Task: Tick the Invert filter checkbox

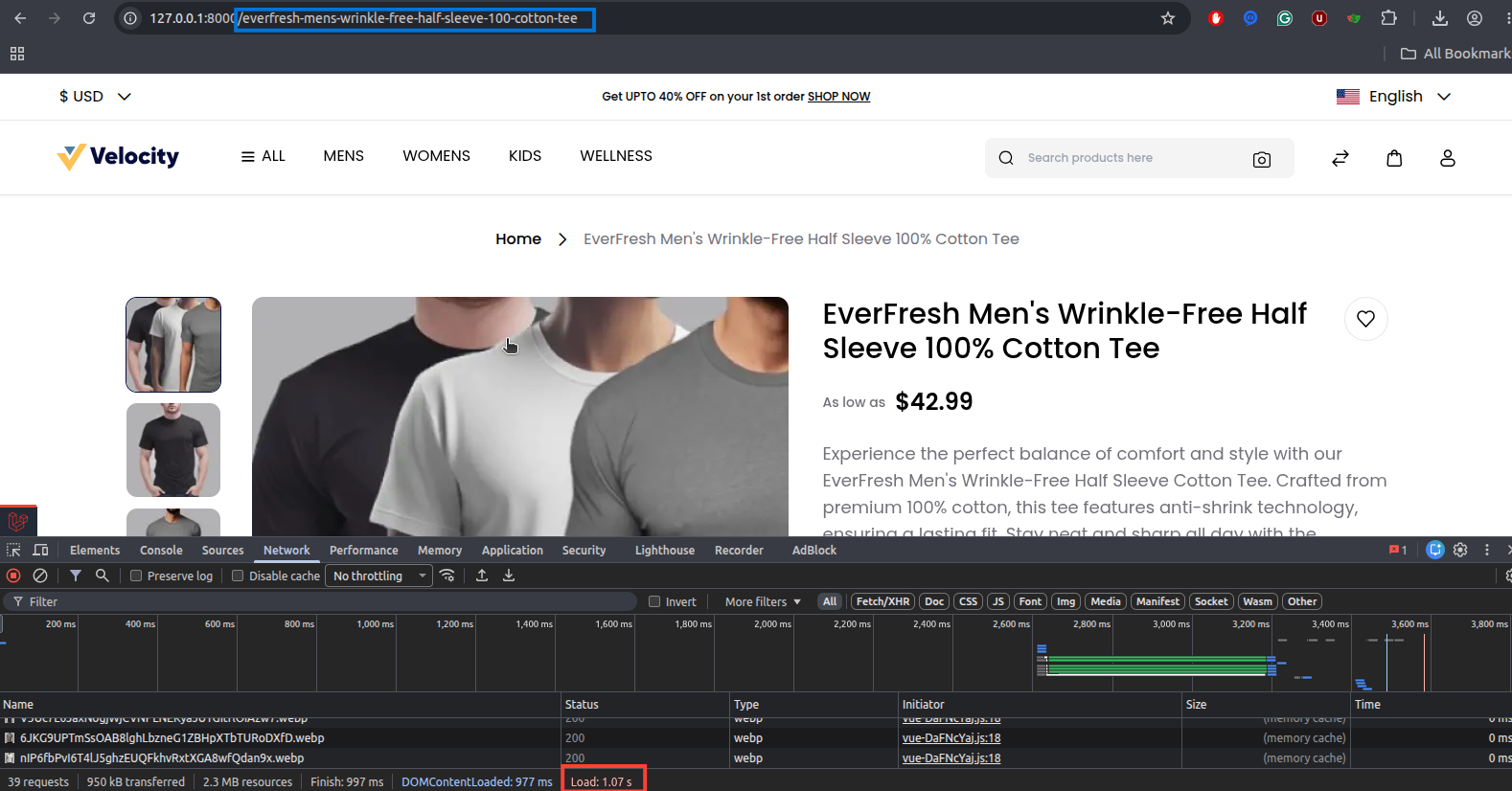Action: 654,601
